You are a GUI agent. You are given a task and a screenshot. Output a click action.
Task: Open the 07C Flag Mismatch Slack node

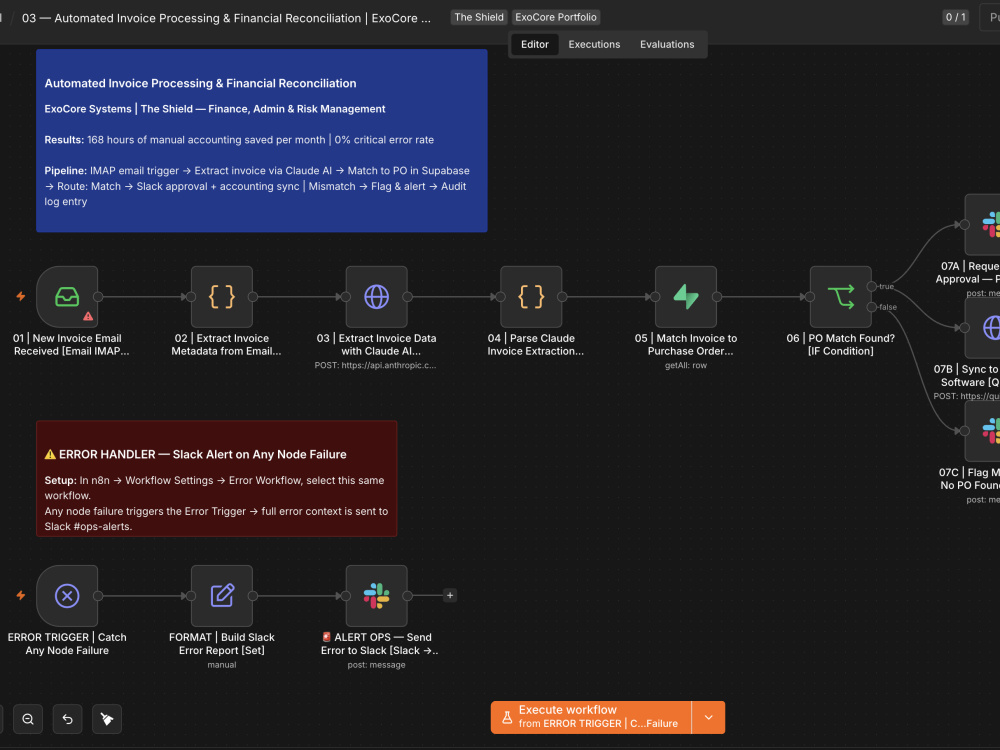click(x=983, y=430)
